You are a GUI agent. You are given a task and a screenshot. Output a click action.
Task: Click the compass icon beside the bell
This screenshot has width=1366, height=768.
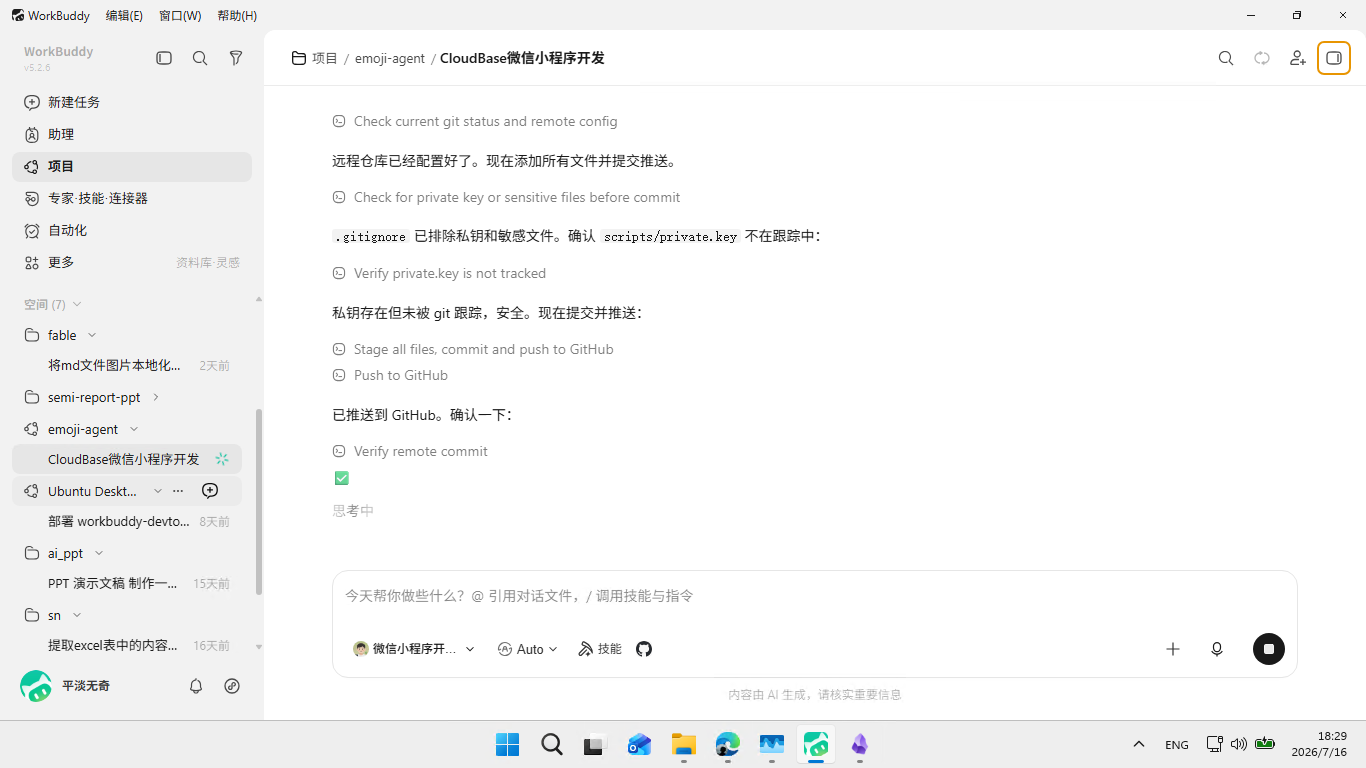232,686
